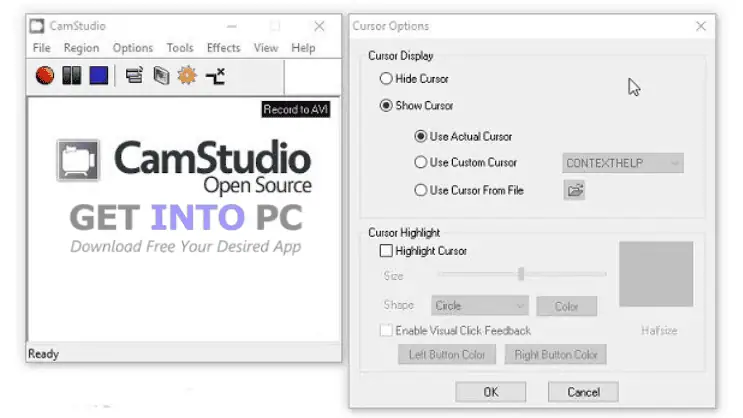743x418 pixels.
Task: Open the Region menu
Action: click(82, 48)
